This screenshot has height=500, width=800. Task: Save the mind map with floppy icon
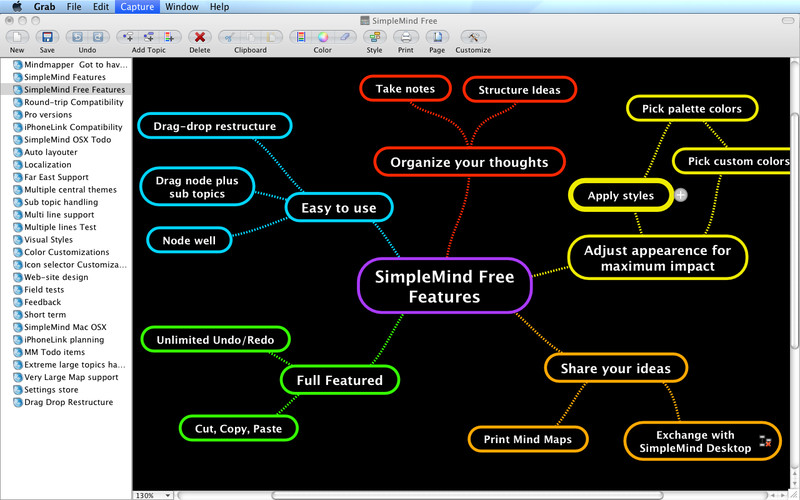coord(47,37)
